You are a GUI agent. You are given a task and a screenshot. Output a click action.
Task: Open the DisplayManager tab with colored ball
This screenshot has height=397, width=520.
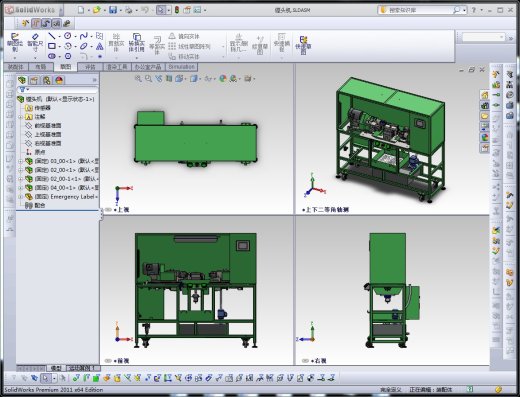click(59, 80)
